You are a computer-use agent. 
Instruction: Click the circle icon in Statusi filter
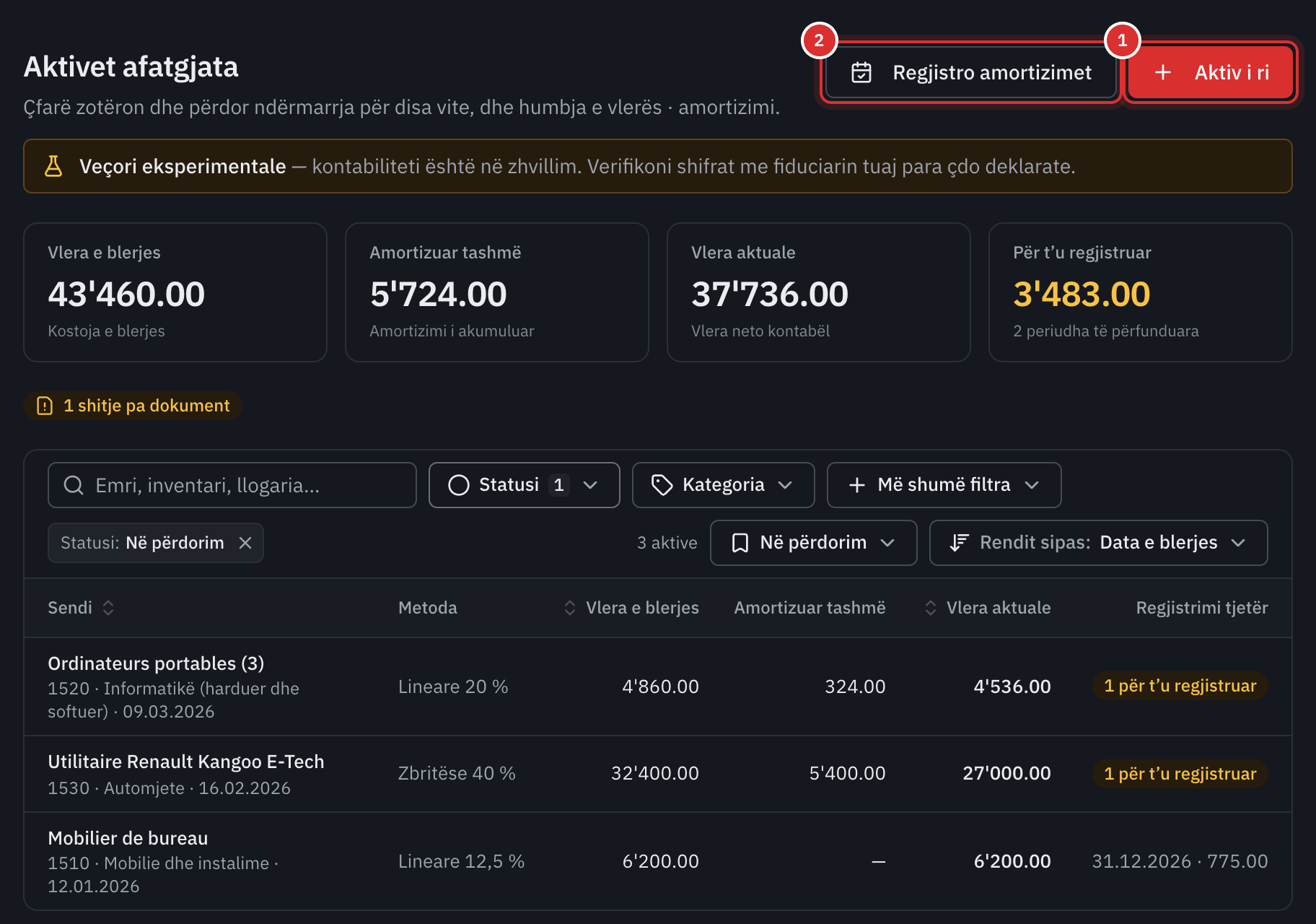459,485
